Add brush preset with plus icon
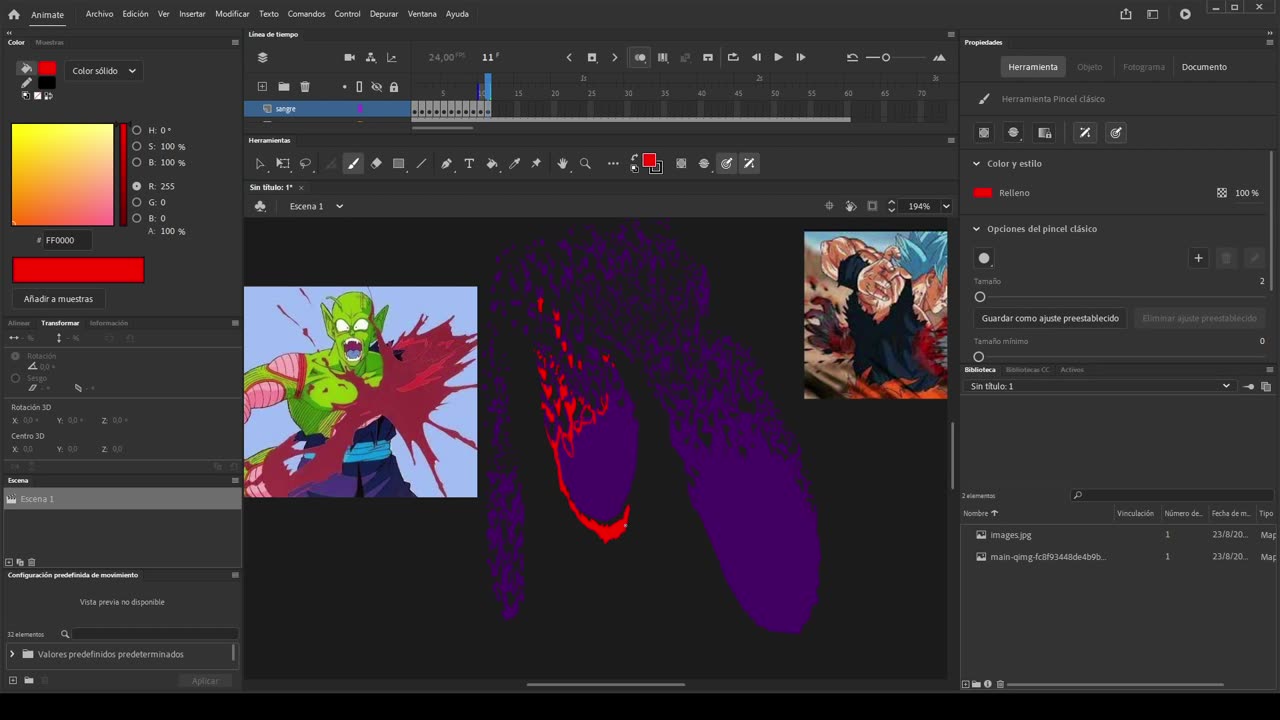The width and height of the screenshot is (1280, 720). 1198,258
